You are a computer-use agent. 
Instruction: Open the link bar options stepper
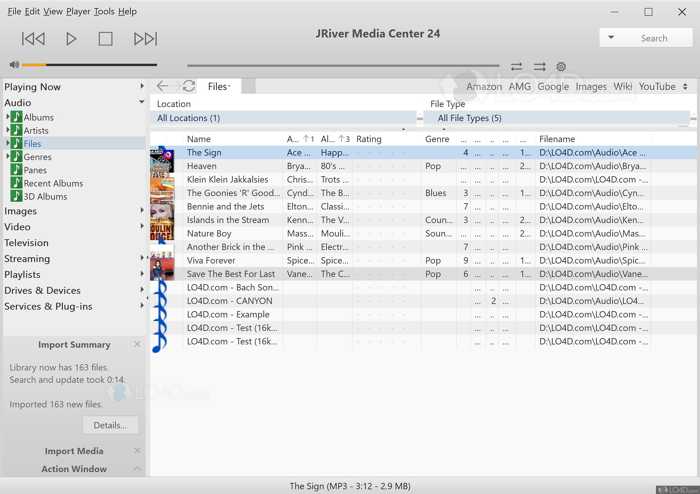[685, 87]
